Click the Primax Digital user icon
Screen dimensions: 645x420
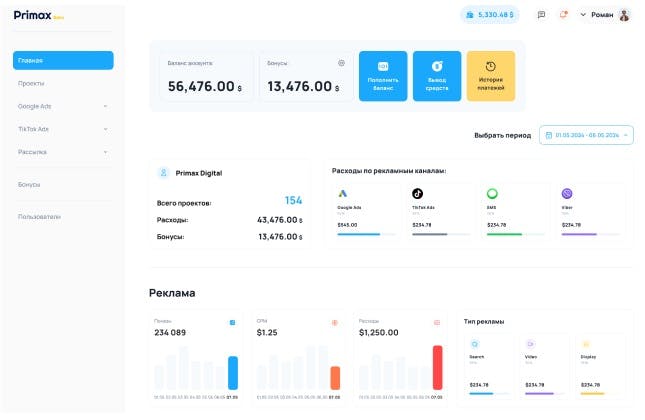(163, 173)
